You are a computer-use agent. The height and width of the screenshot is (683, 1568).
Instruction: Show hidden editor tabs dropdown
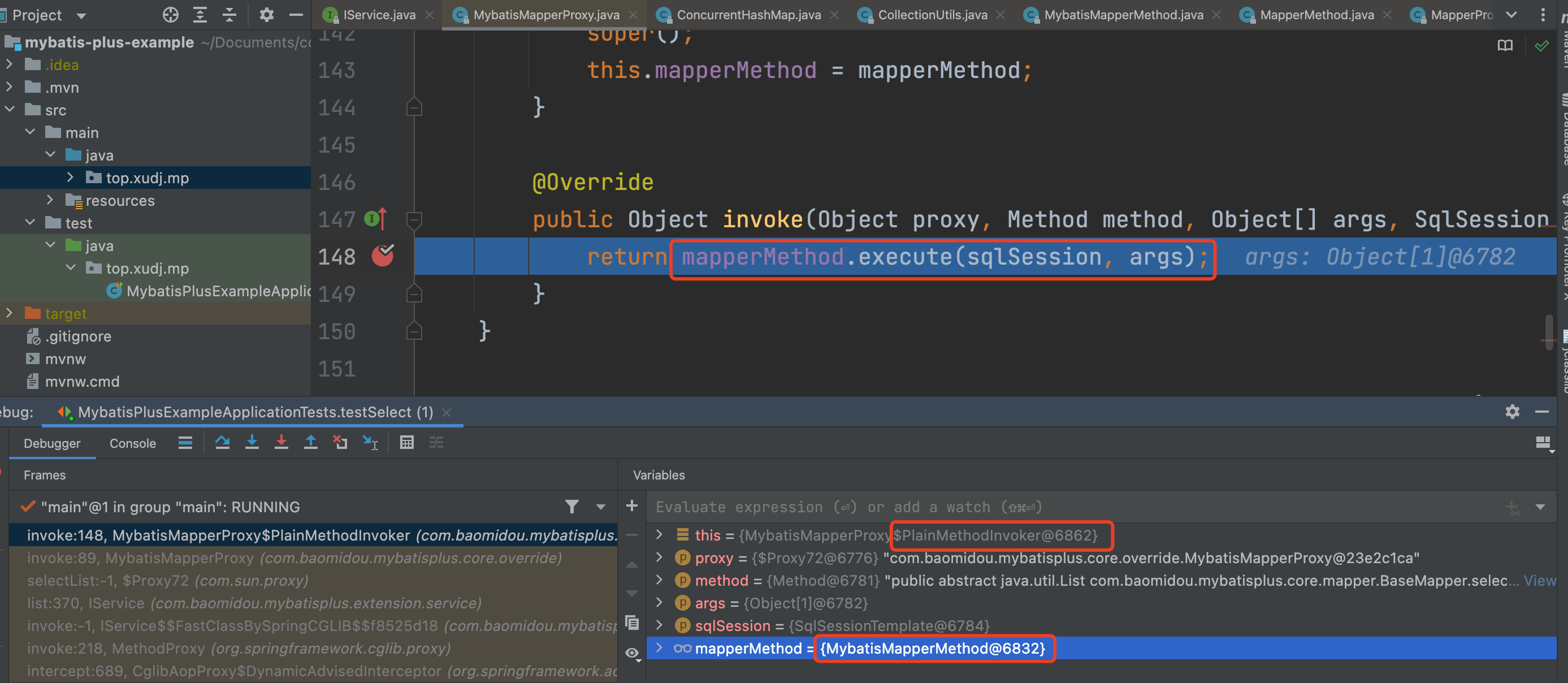[x=1511, y=15]
